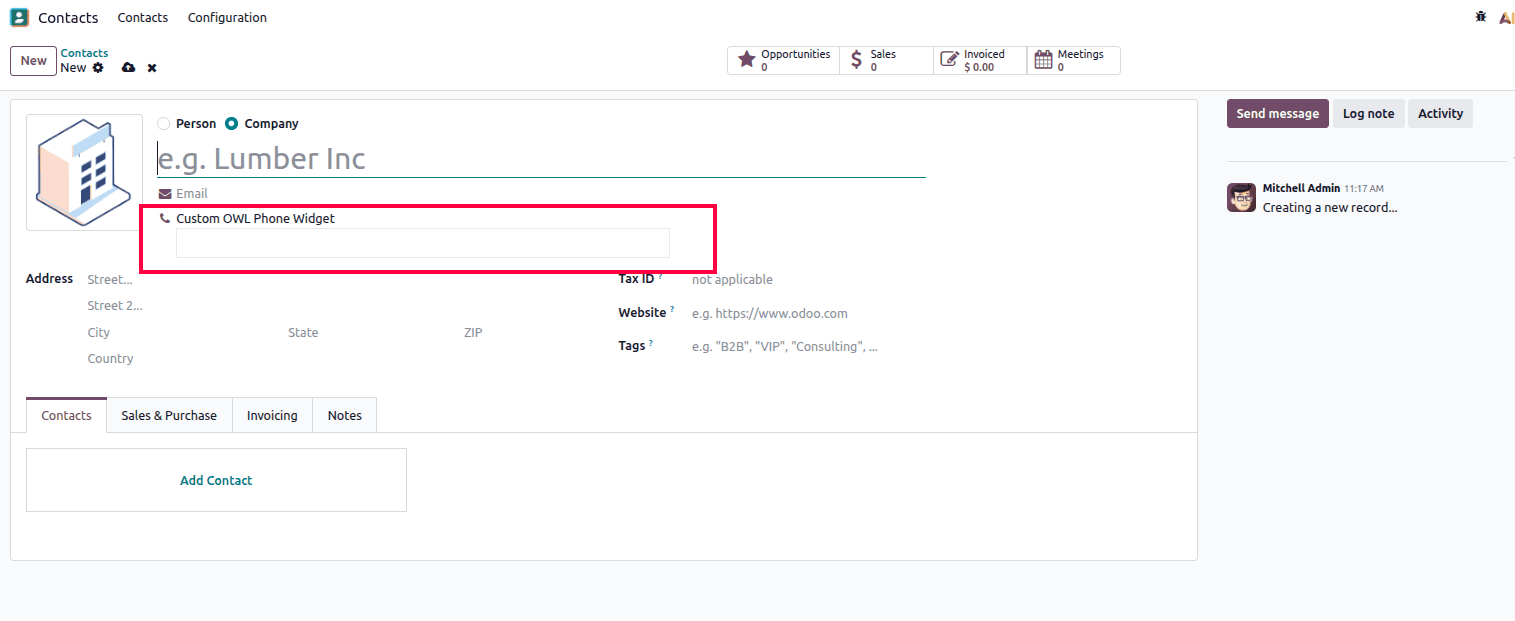Click the envelope icon next to Email
This screenshot has height=621, width=1515.
pos(165,193)
